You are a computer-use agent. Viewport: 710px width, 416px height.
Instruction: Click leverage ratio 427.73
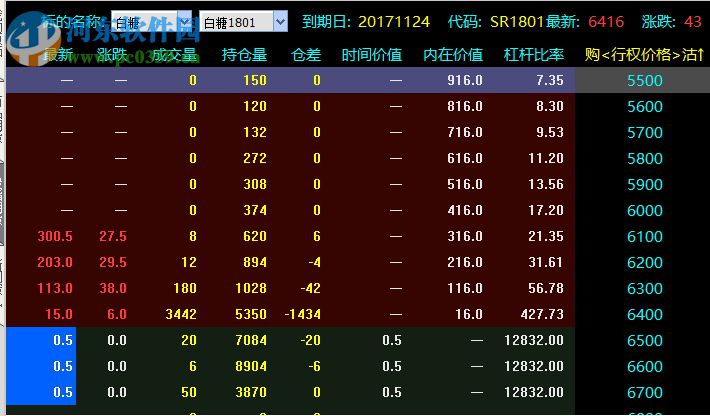coord(542,314)
